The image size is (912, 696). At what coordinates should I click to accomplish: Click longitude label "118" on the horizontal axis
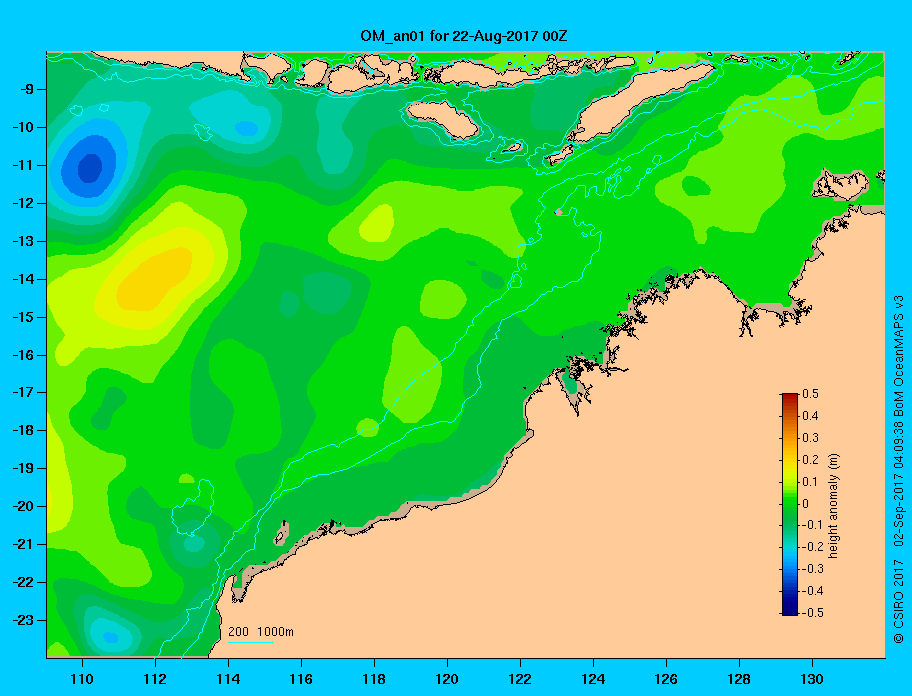[374, 679]
